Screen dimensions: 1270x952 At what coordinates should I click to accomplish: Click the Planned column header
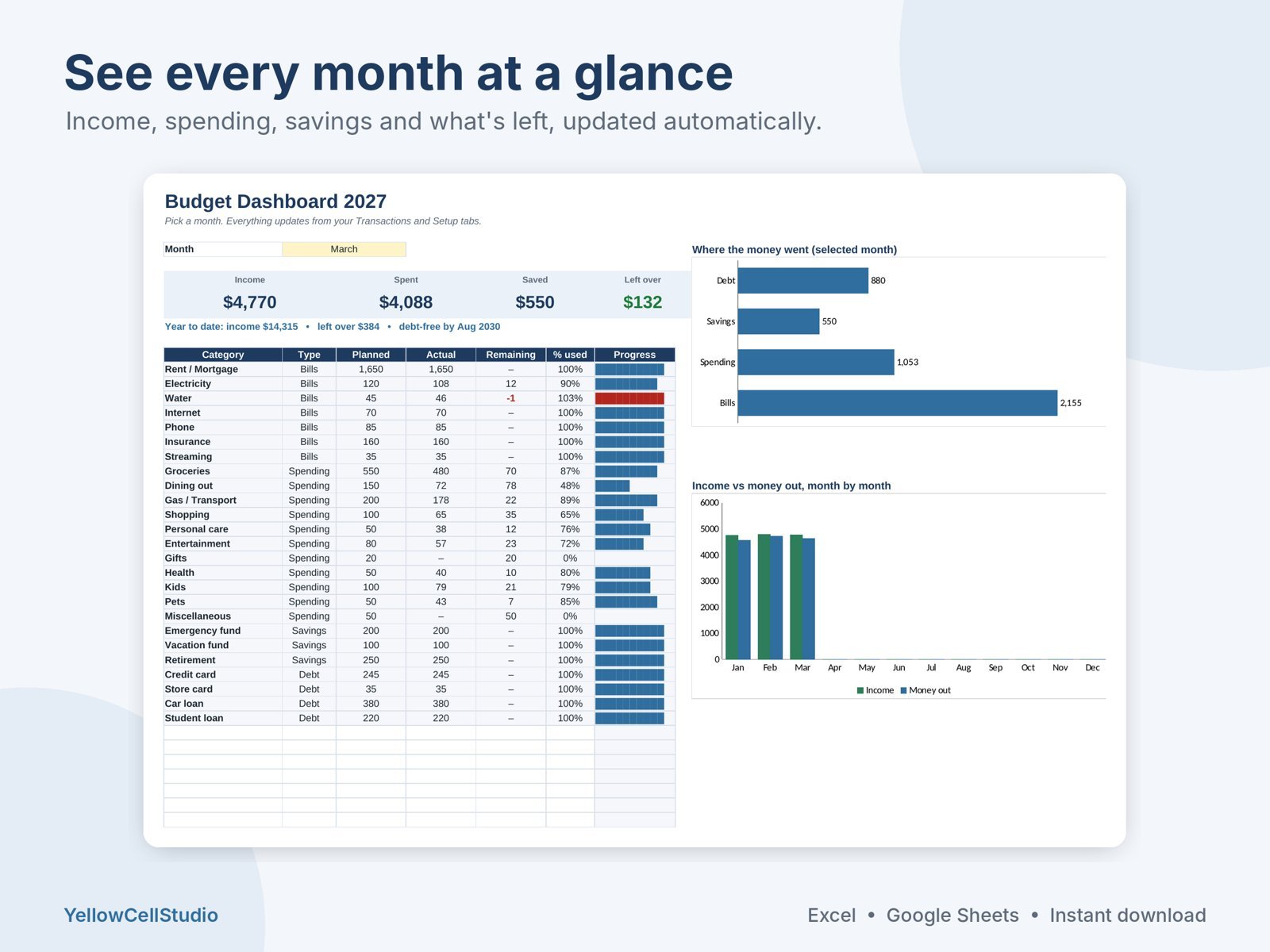tap(371, 355)
